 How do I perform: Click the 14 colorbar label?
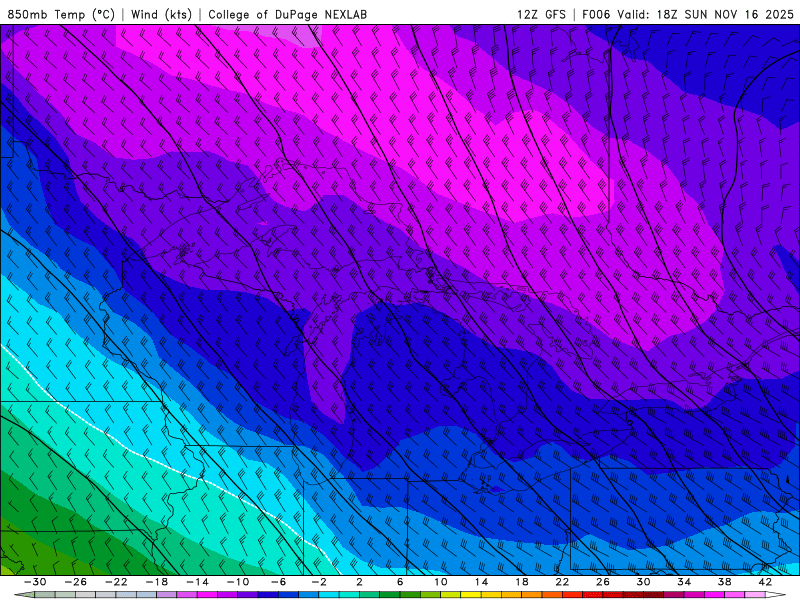(481, 582)
